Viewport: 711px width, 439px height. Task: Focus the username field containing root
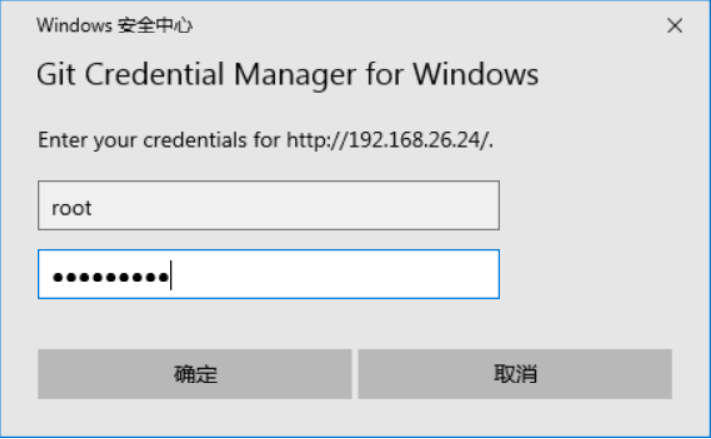269,205
